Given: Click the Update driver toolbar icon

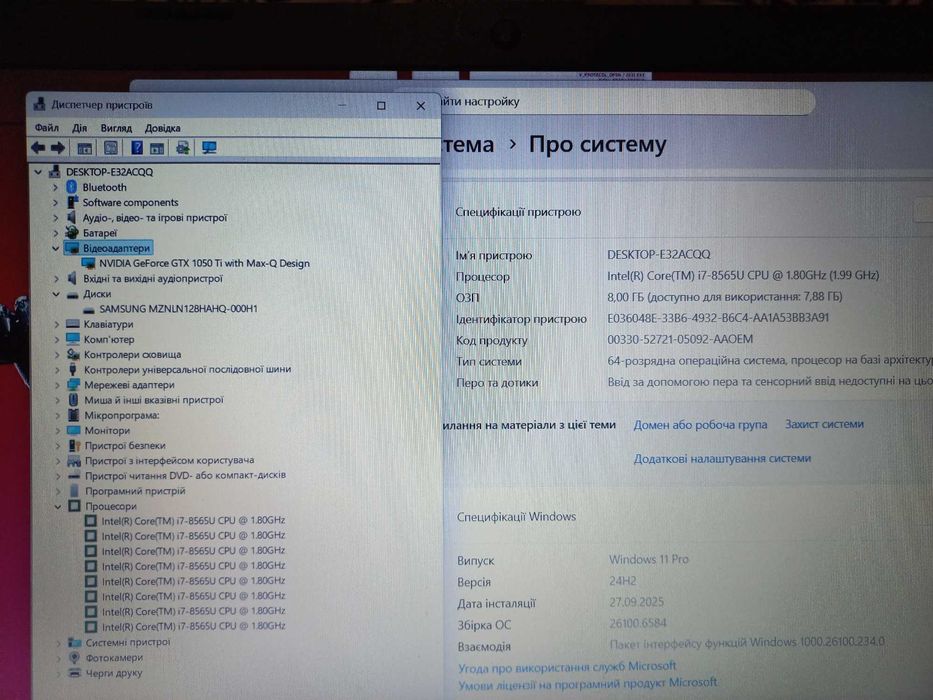Looking at the screenshot, I should tap(183, 148).
